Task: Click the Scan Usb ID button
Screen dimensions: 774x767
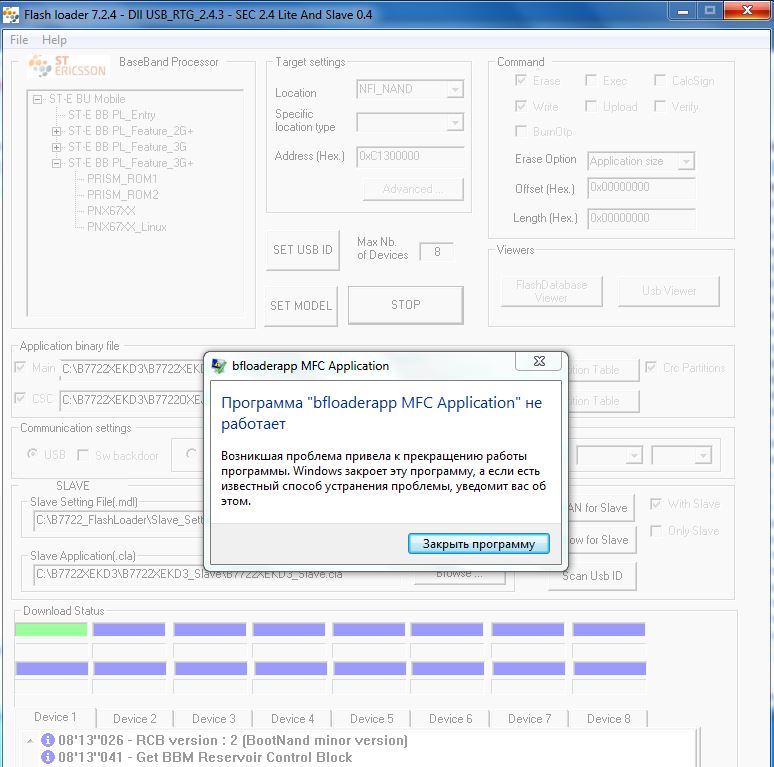Action: click(x=592, y=576)
